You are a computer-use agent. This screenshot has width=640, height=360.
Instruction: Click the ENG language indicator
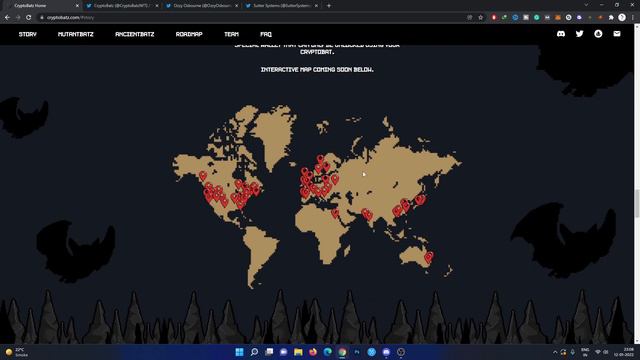[x=585, y=352]
